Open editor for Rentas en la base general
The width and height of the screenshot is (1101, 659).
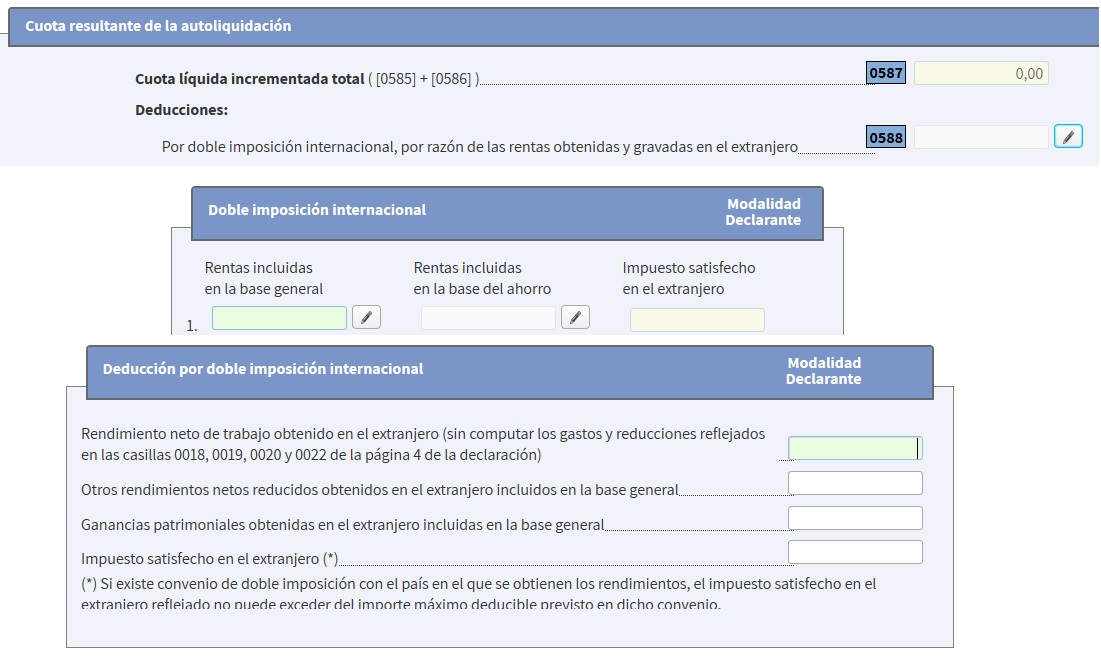pos(366,318)
